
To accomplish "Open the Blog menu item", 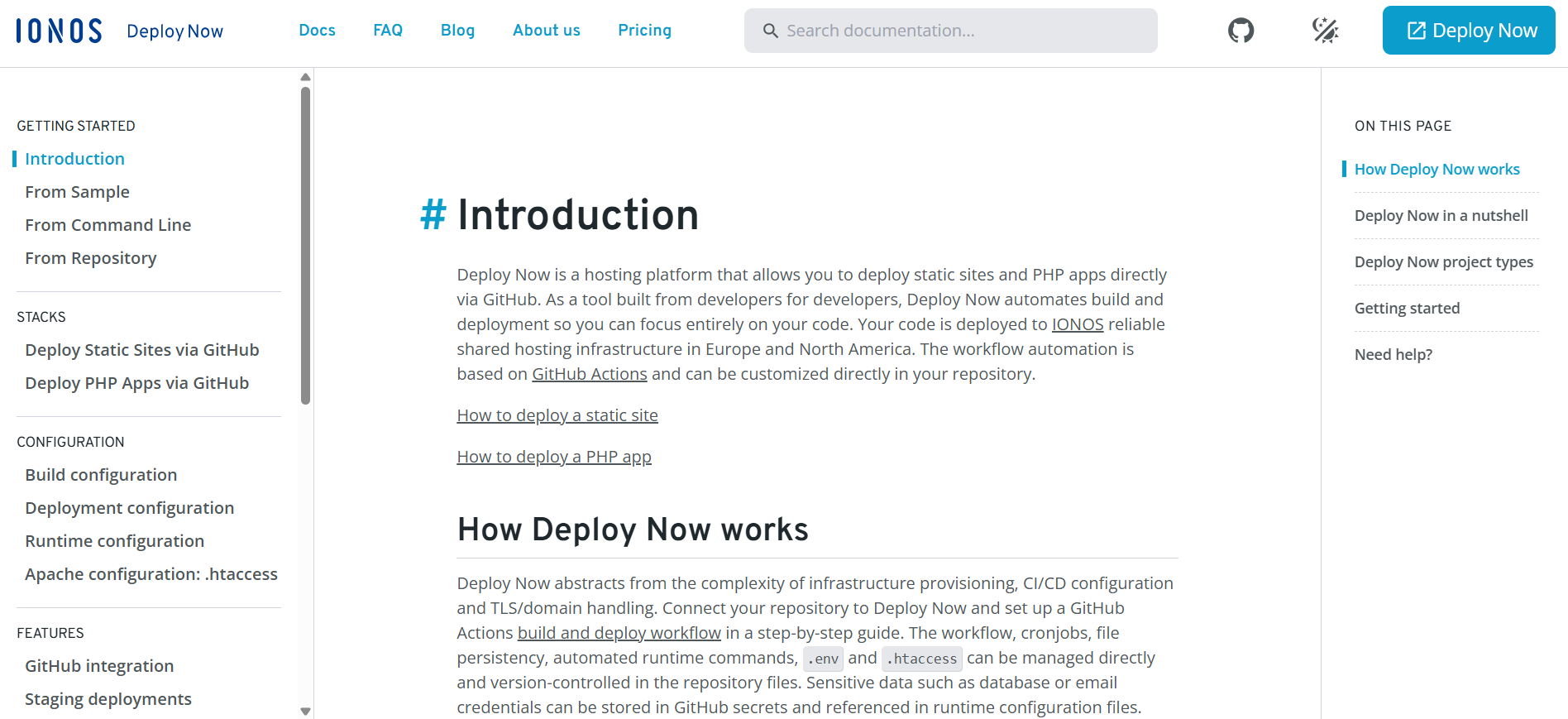I will pos(457,31).
